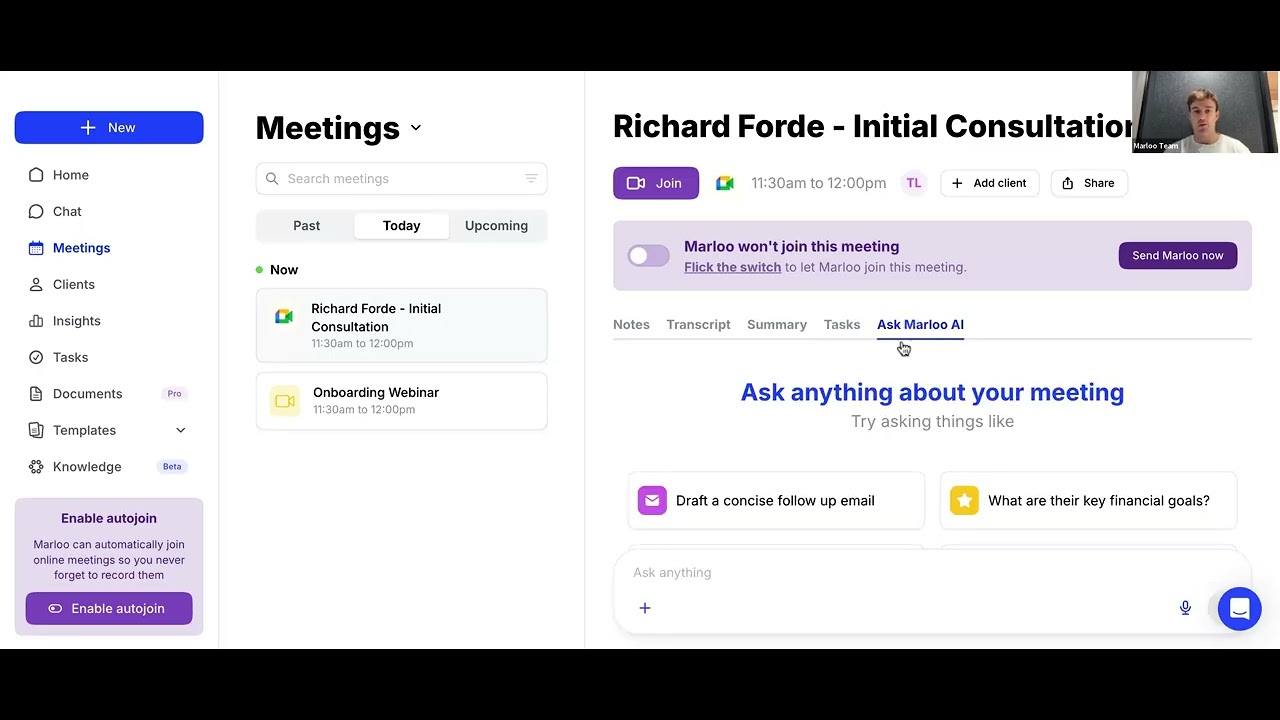
Task: Select the Today meetings tab
Action: click(401, 226)
